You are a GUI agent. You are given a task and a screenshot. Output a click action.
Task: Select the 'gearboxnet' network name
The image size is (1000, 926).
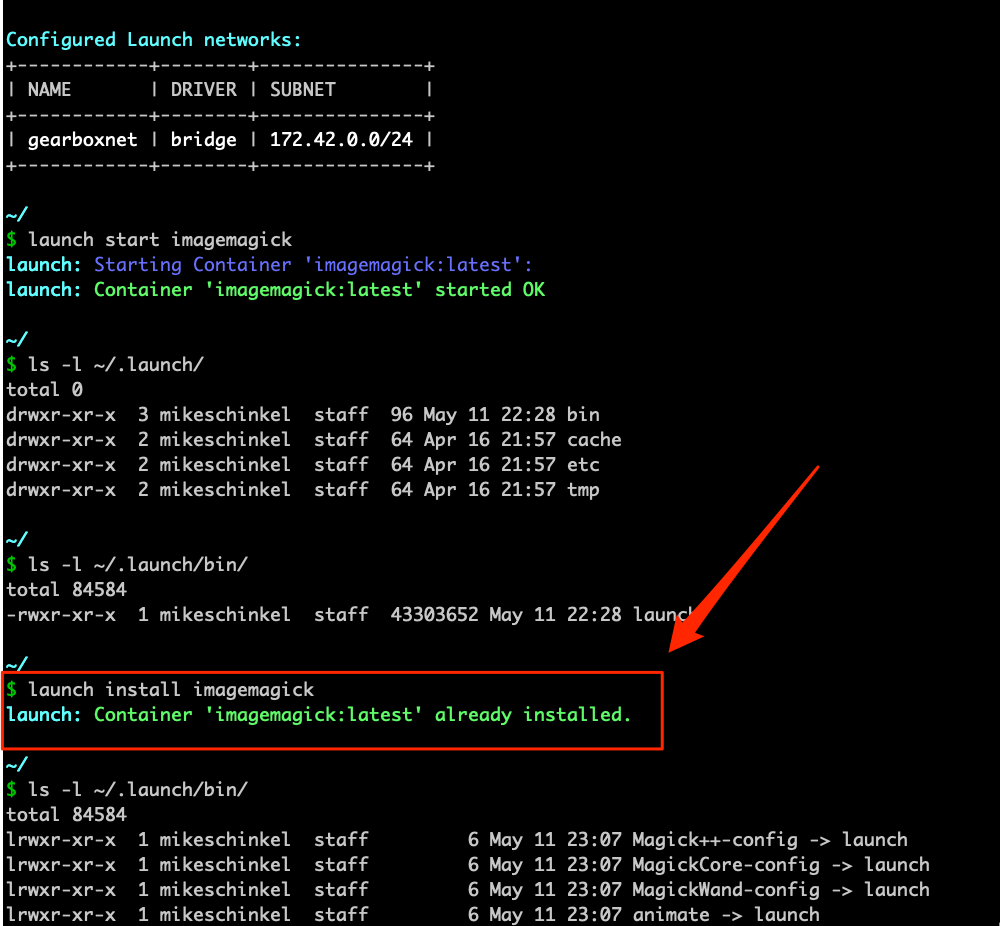(82, 140)
